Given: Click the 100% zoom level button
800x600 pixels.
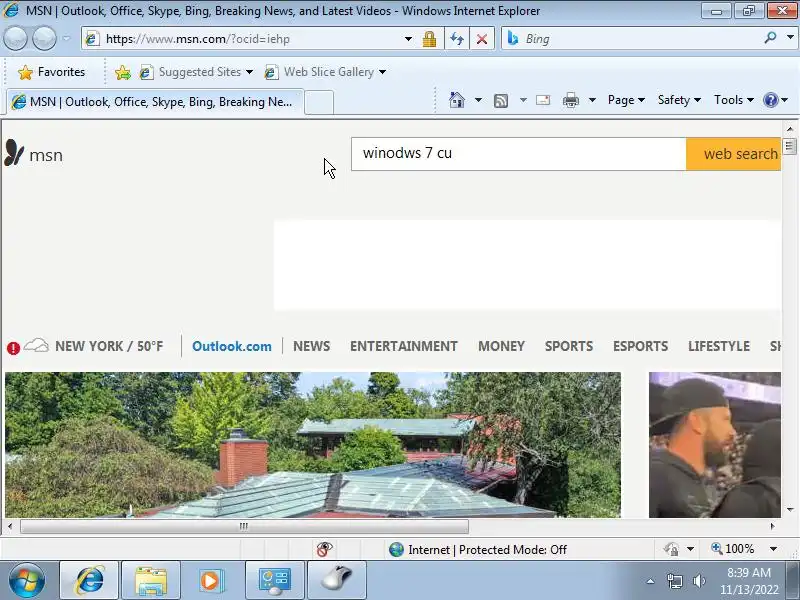Looking at the screenshot, I should coord(732,549).
